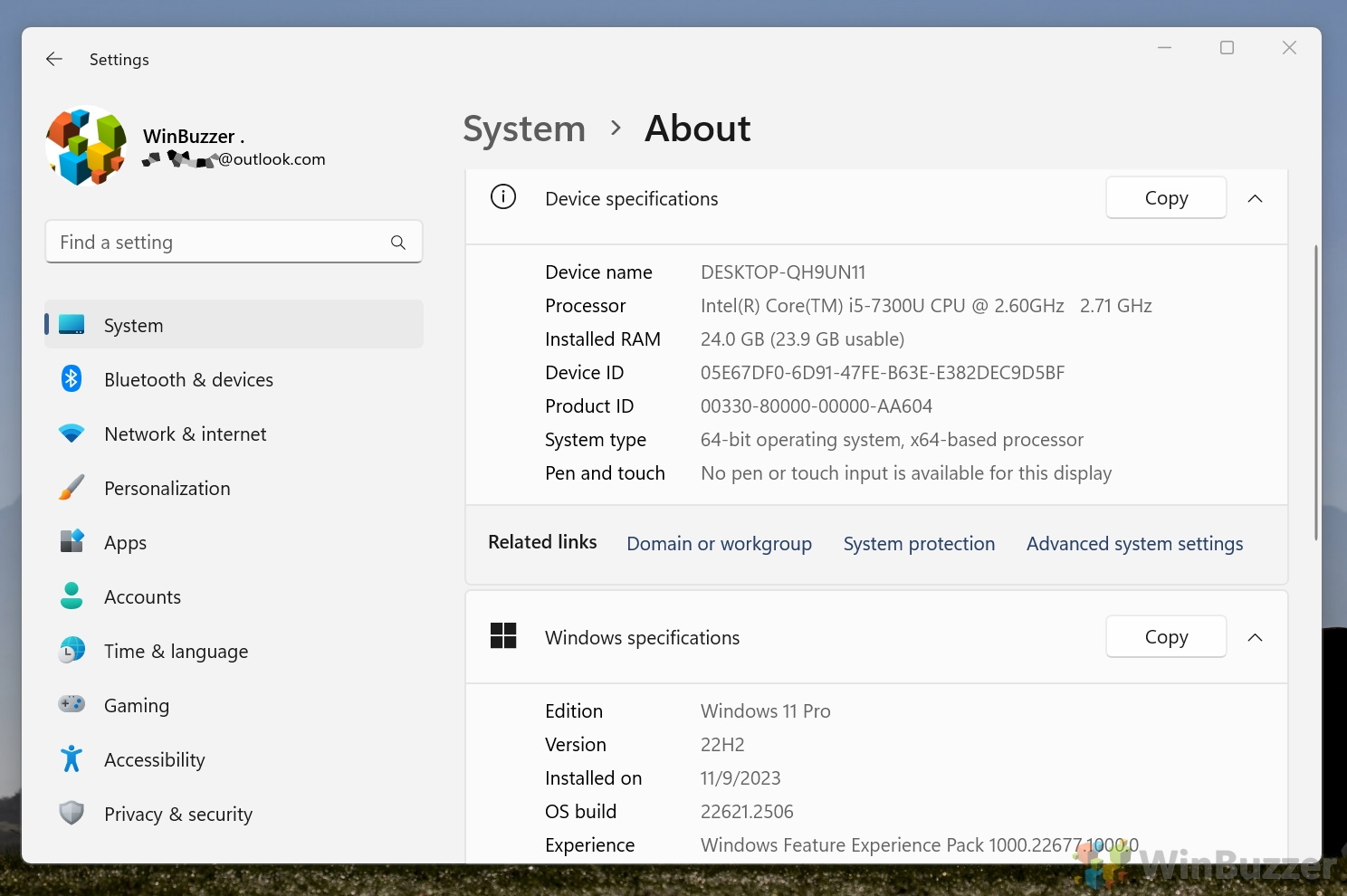Click the Network wifi icon
The image size is (1347, 896).
tap(72, 434)
